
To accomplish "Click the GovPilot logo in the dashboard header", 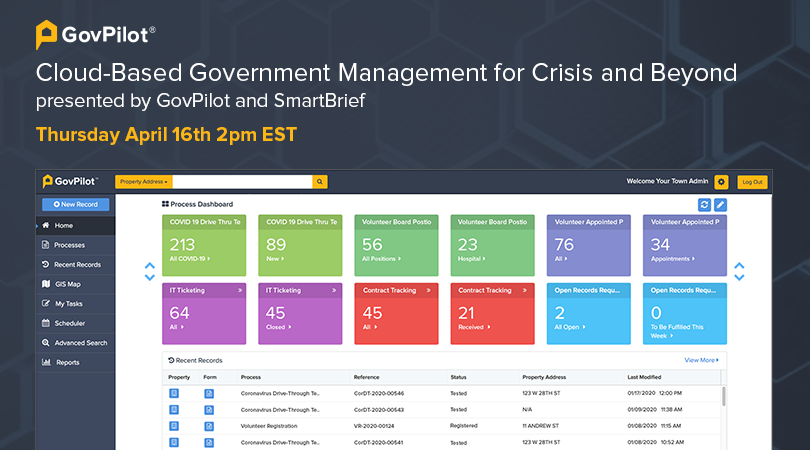I will click(x=70, y=181).
